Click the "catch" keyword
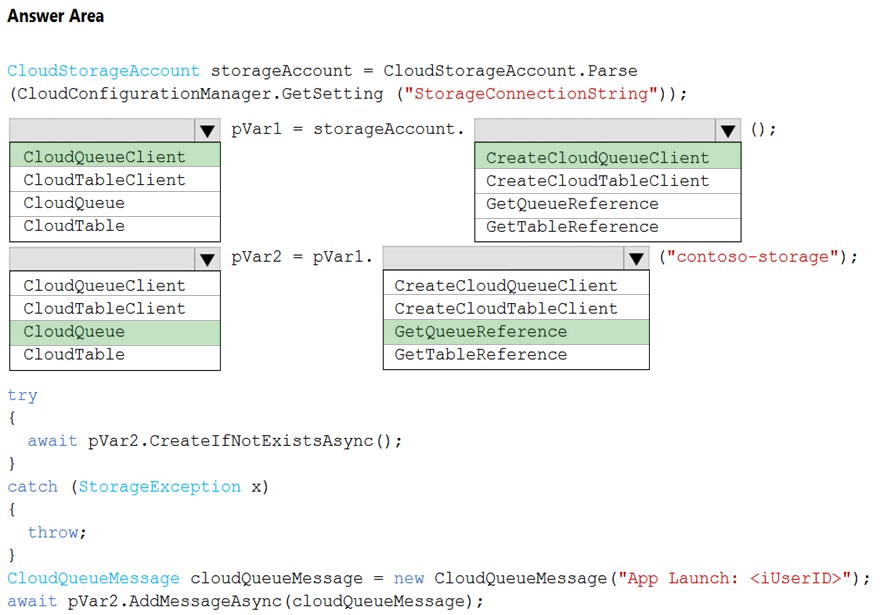This screenshot has width=880, height=615. 33,487
